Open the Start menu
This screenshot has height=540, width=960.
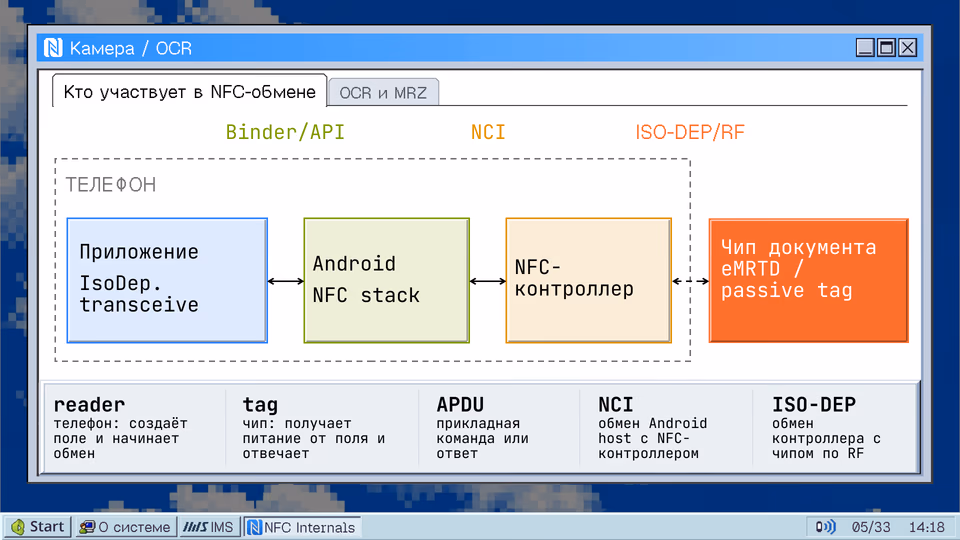point(38,527)
